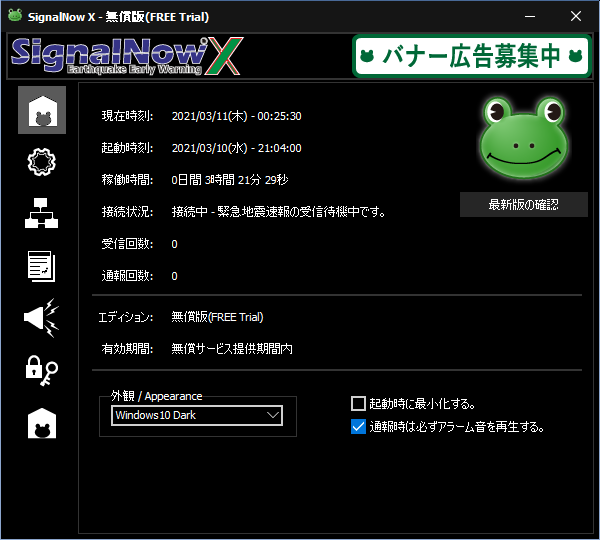The width and height of the screenshot is (600, 540).
Task: Open the home status page (top frog house icon)
Action: (x=42, y=110)
